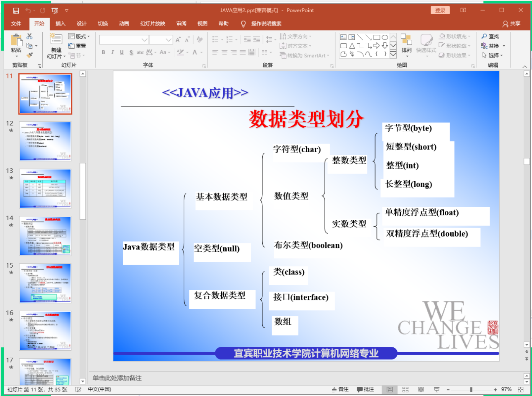Adjust the zoom slider in status bar

point(471,390)
